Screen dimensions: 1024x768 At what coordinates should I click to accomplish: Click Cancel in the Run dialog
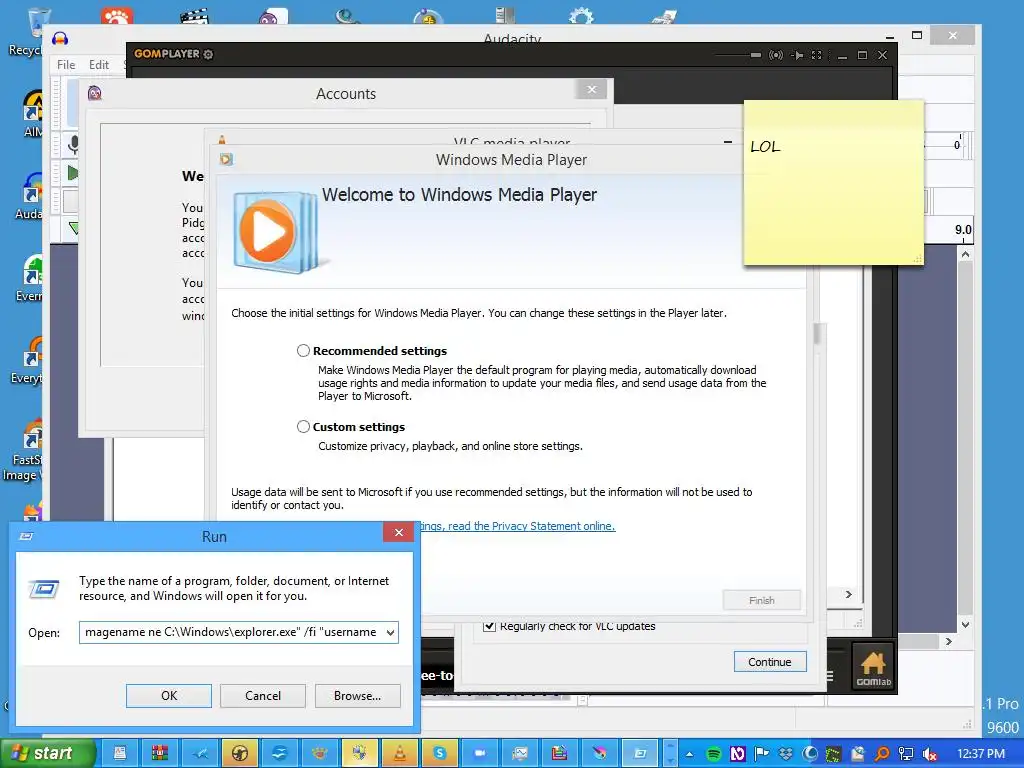263,696
